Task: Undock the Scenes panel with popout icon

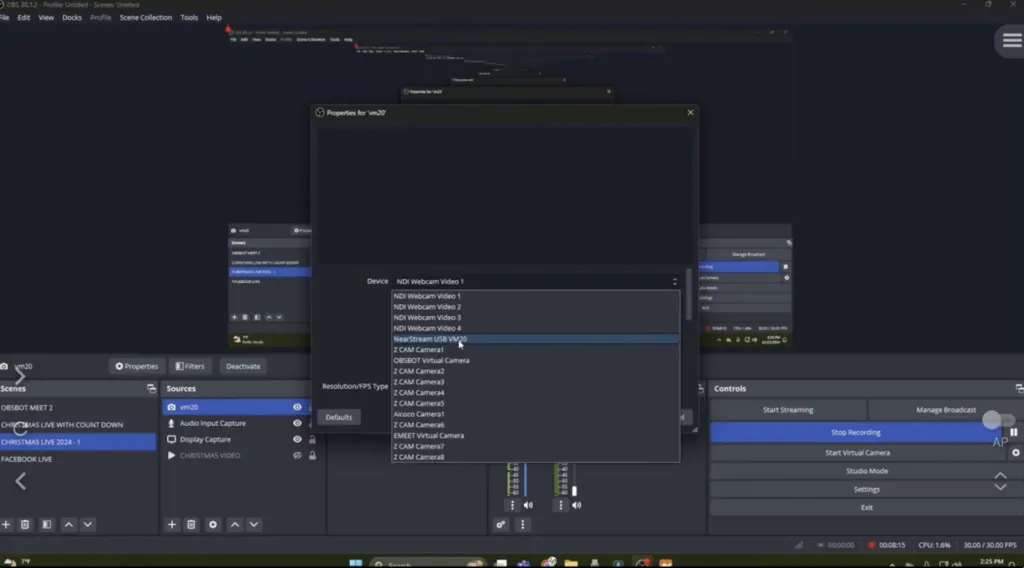Action: coord(152,388)
